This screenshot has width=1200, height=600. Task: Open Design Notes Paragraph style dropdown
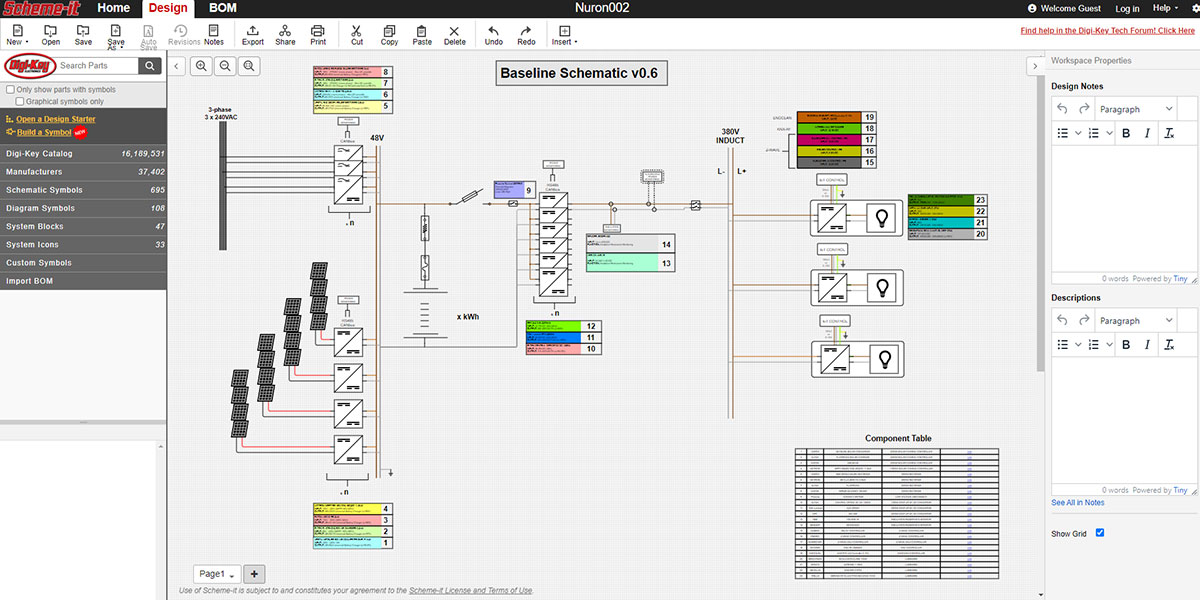[x=1136, y=109]
